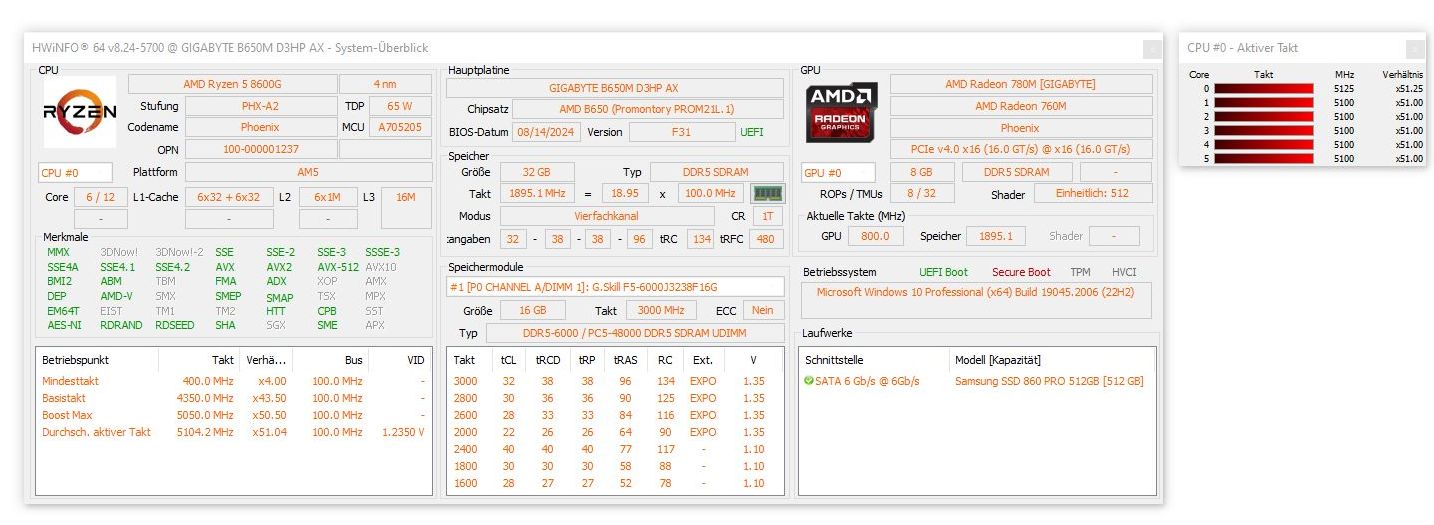Click the Bus column header
This screenshot has height=525, width=1434.
click(330, 360)
